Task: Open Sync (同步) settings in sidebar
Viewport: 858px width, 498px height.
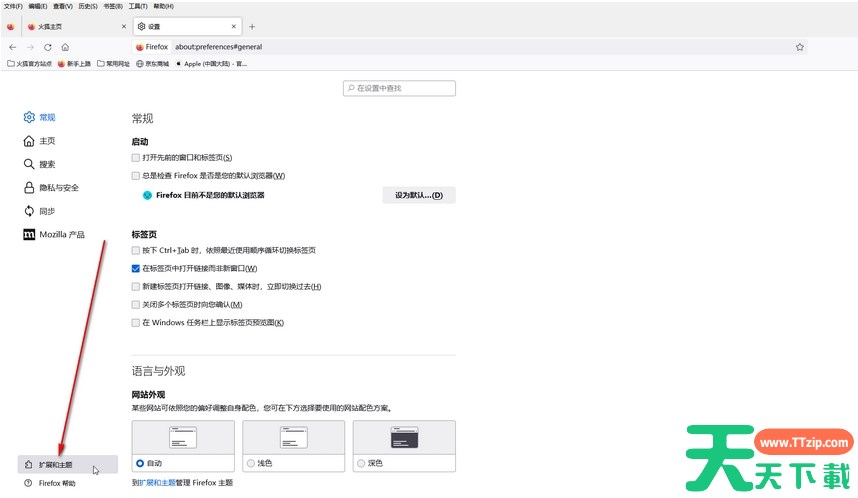Action: 29,211
